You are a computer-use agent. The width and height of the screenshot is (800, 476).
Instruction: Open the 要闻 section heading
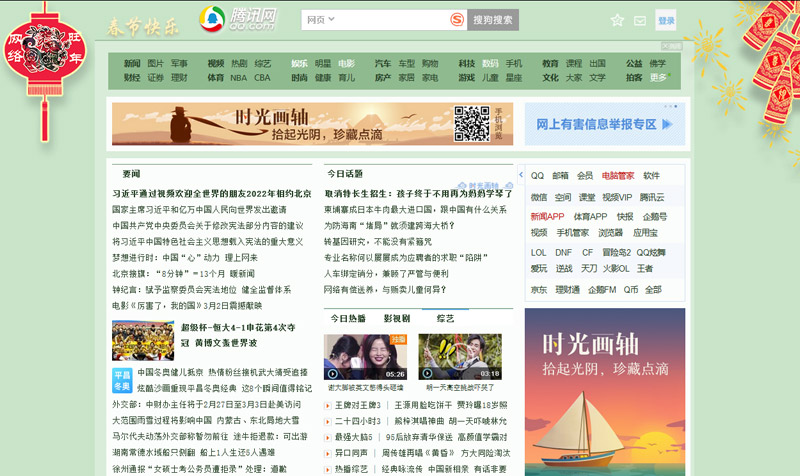click(131, 173)
